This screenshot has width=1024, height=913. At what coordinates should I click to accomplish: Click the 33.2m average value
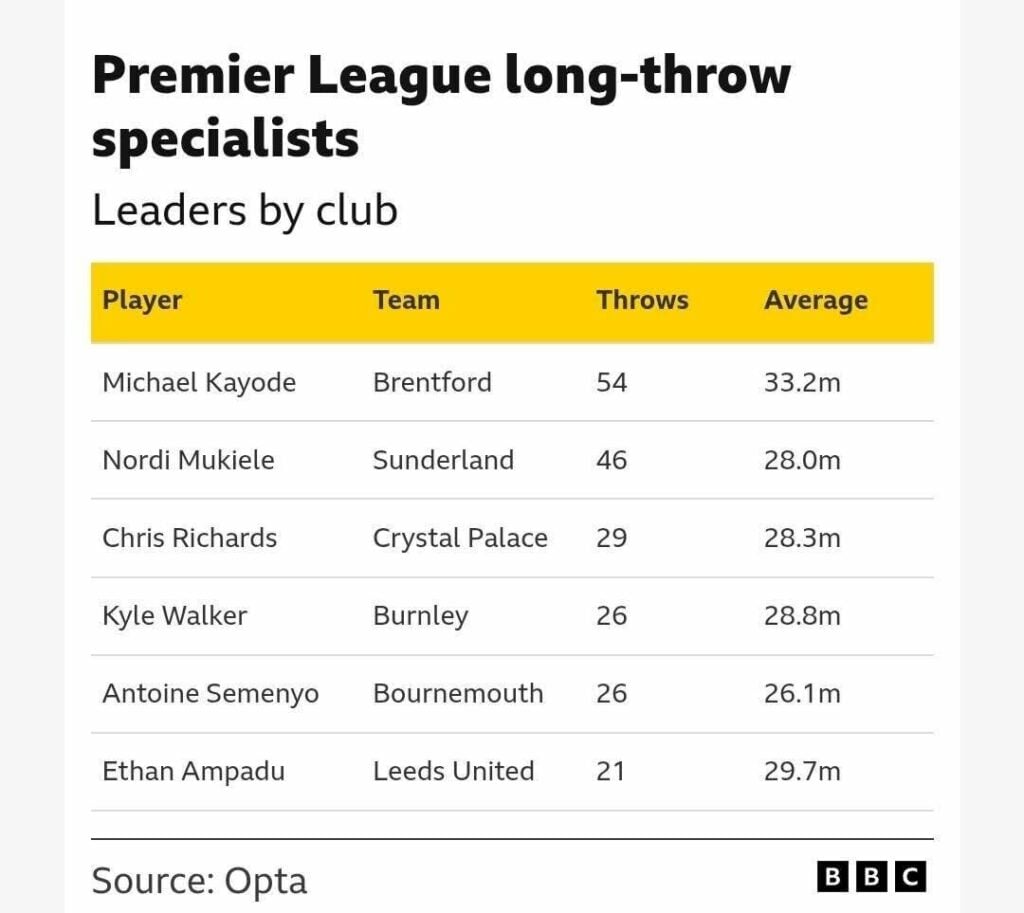pyautogui.click(x=802, y=382)
